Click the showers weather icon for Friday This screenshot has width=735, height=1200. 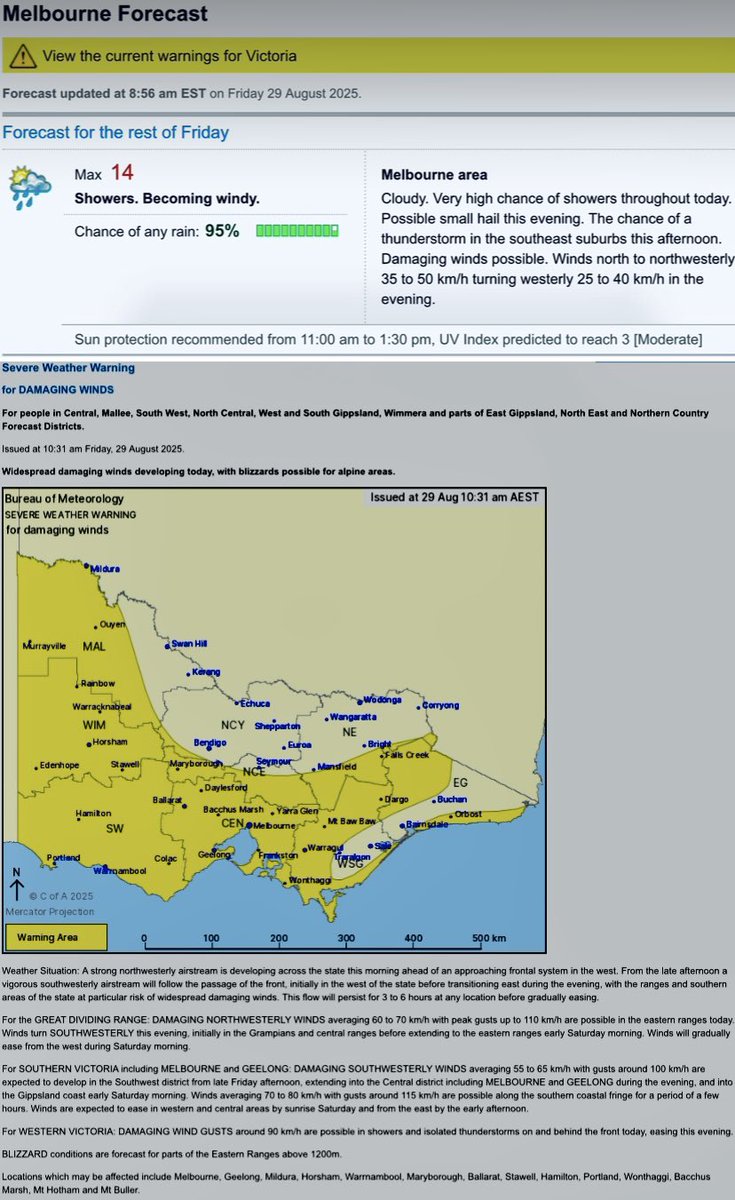pyautogui.click(x=29, y=187)
